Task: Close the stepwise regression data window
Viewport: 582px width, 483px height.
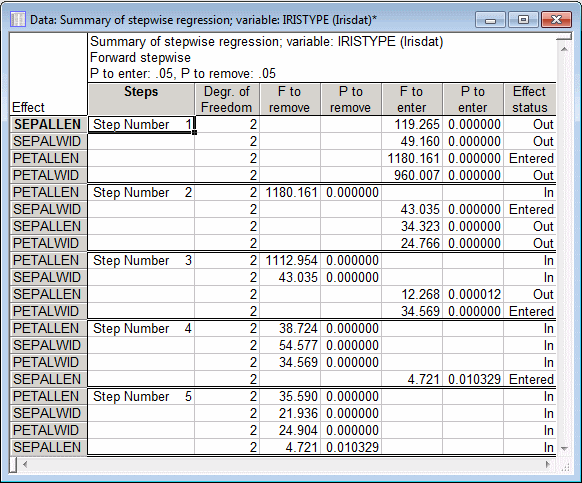Action: pyautogui.click(x=556, y=20)
